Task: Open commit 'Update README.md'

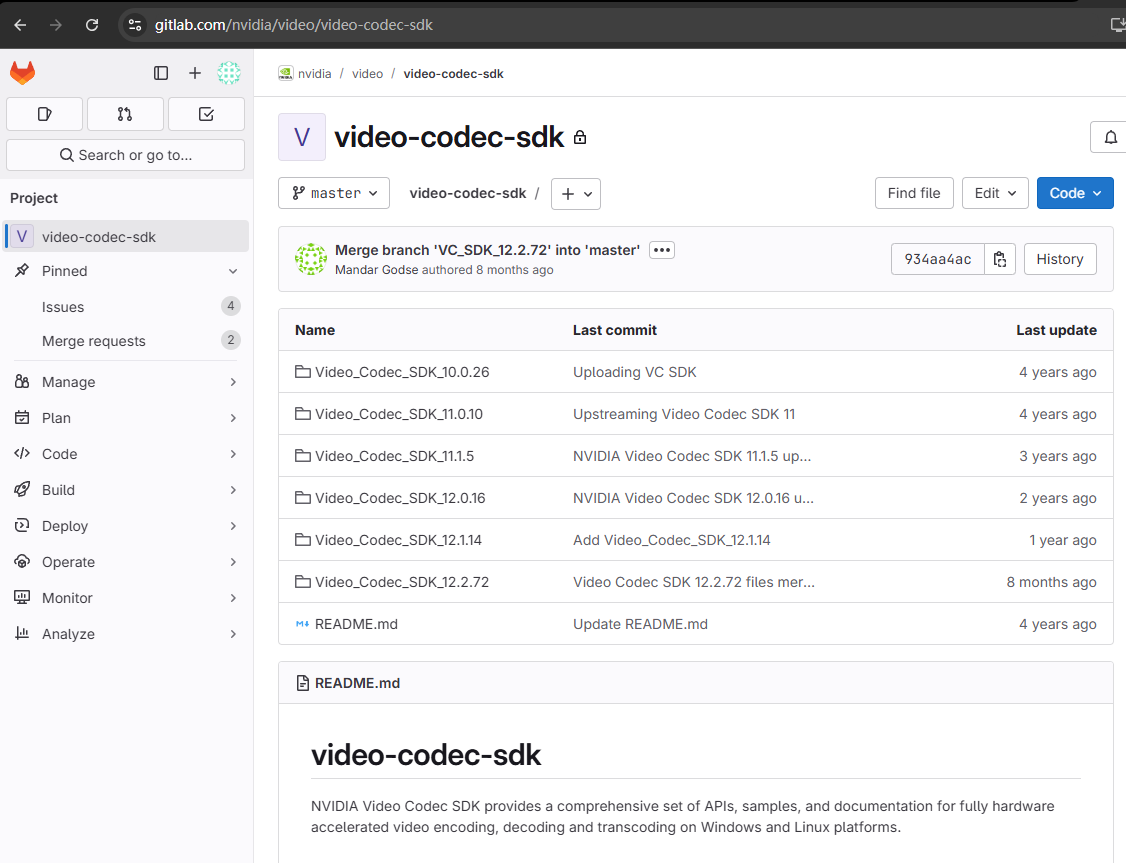Action: point(641,624)
